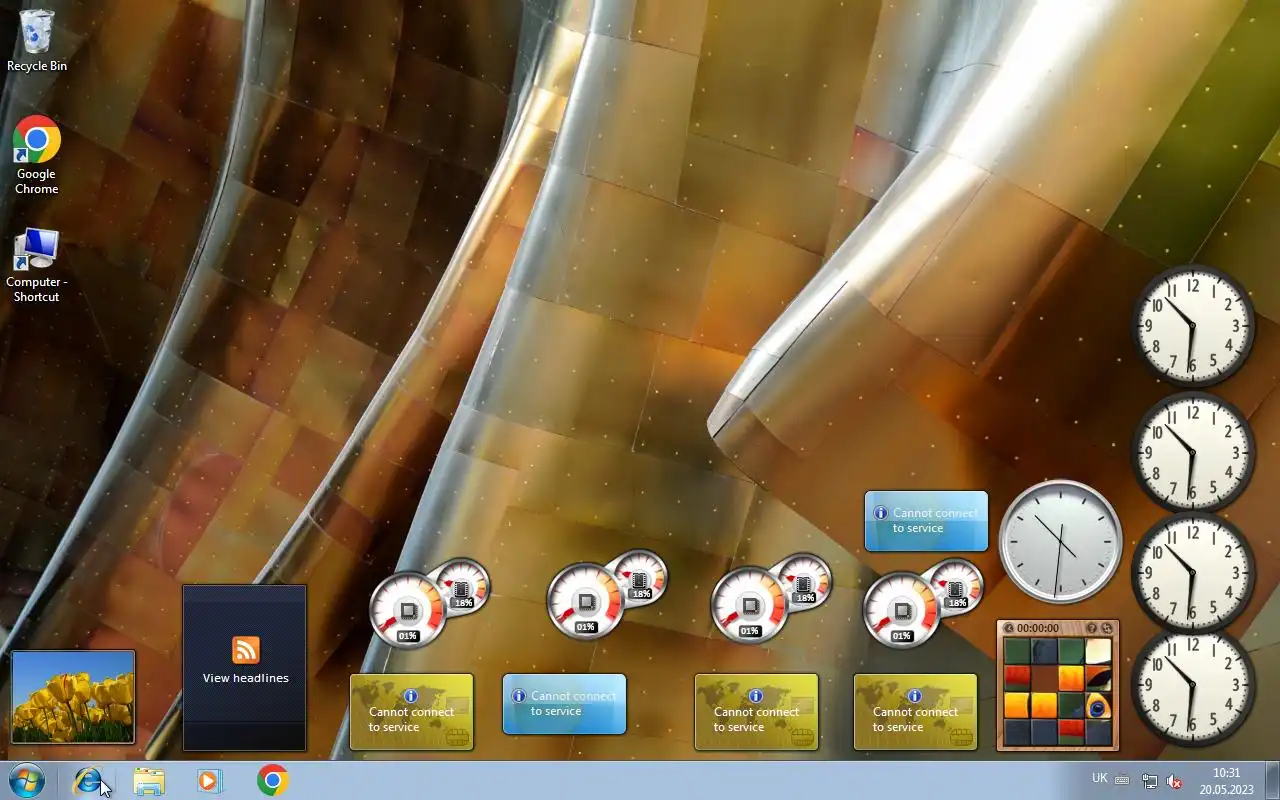This screenshot has height=800, width=1280.
Task: Open the Recycle Bin desktop icon
Action: pyautogui.click(x=37, y=40)
